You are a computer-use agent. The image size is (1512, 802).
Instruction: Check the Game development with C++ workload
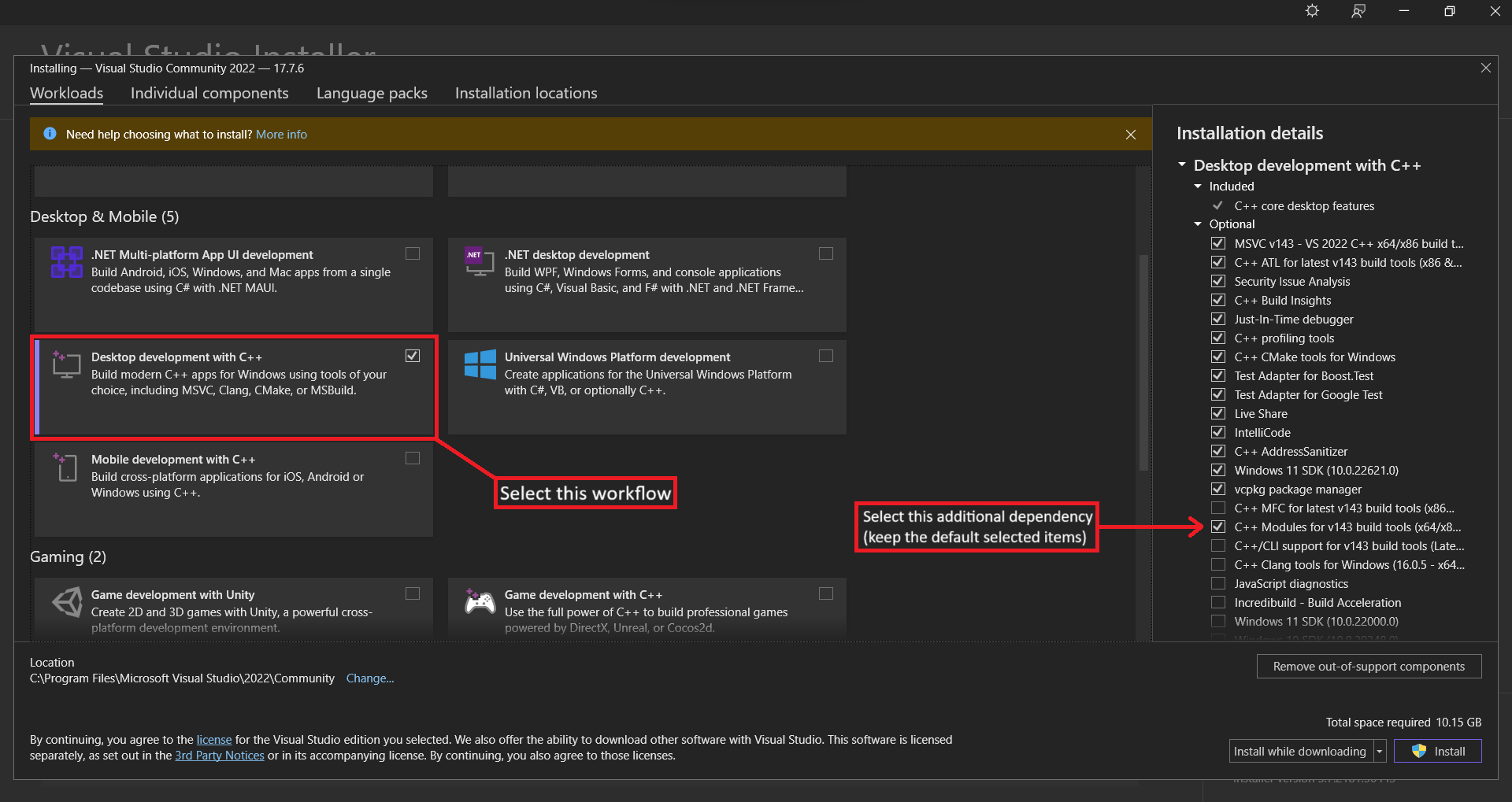click(x=826, y=593)
